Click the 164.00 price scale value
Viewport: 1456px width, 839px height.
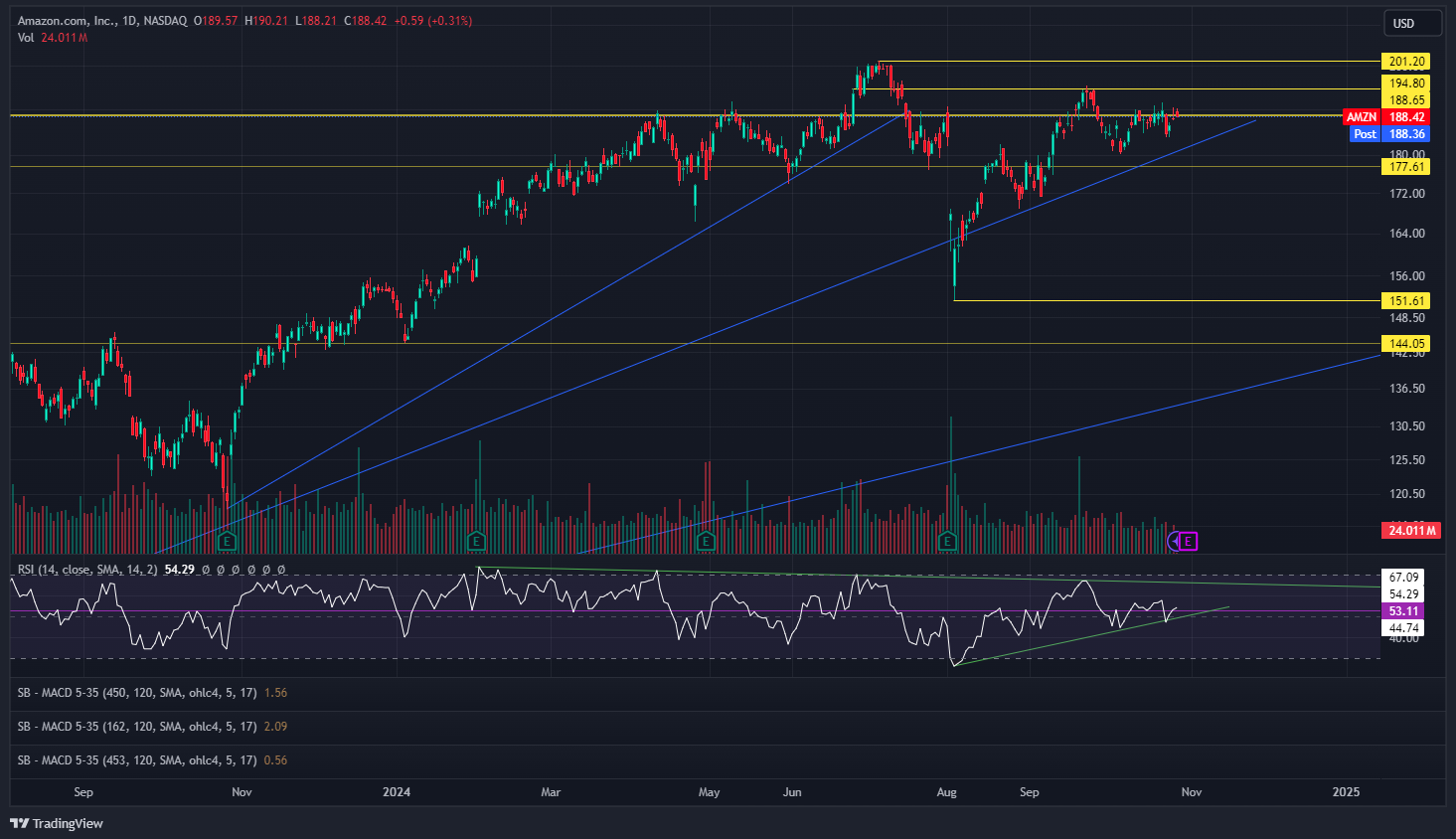click(1407, 234)
